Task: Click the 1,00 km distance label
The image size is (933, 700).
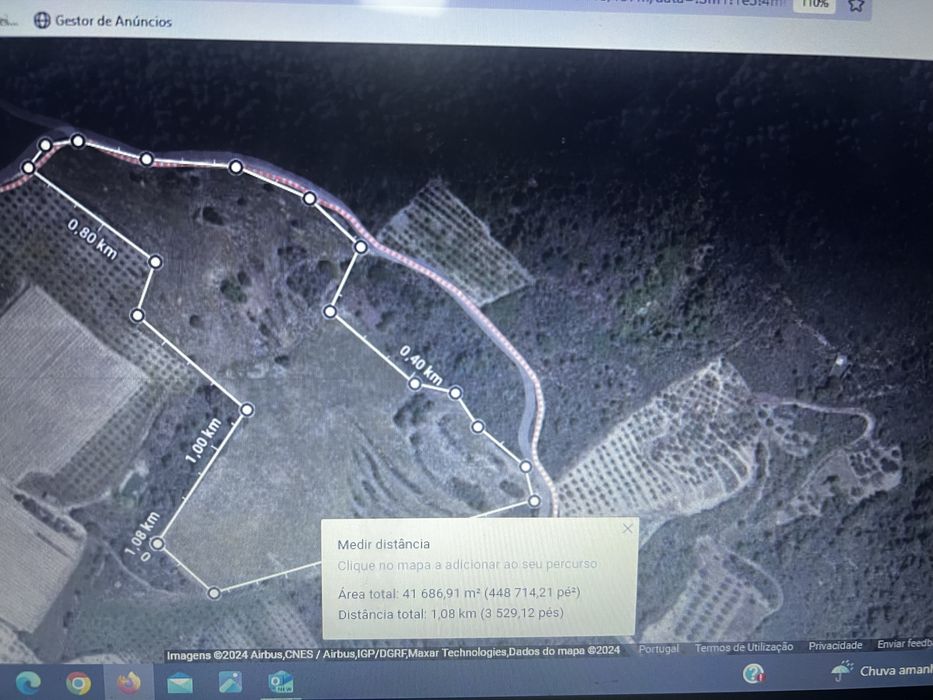Action: tap(203, 441)
